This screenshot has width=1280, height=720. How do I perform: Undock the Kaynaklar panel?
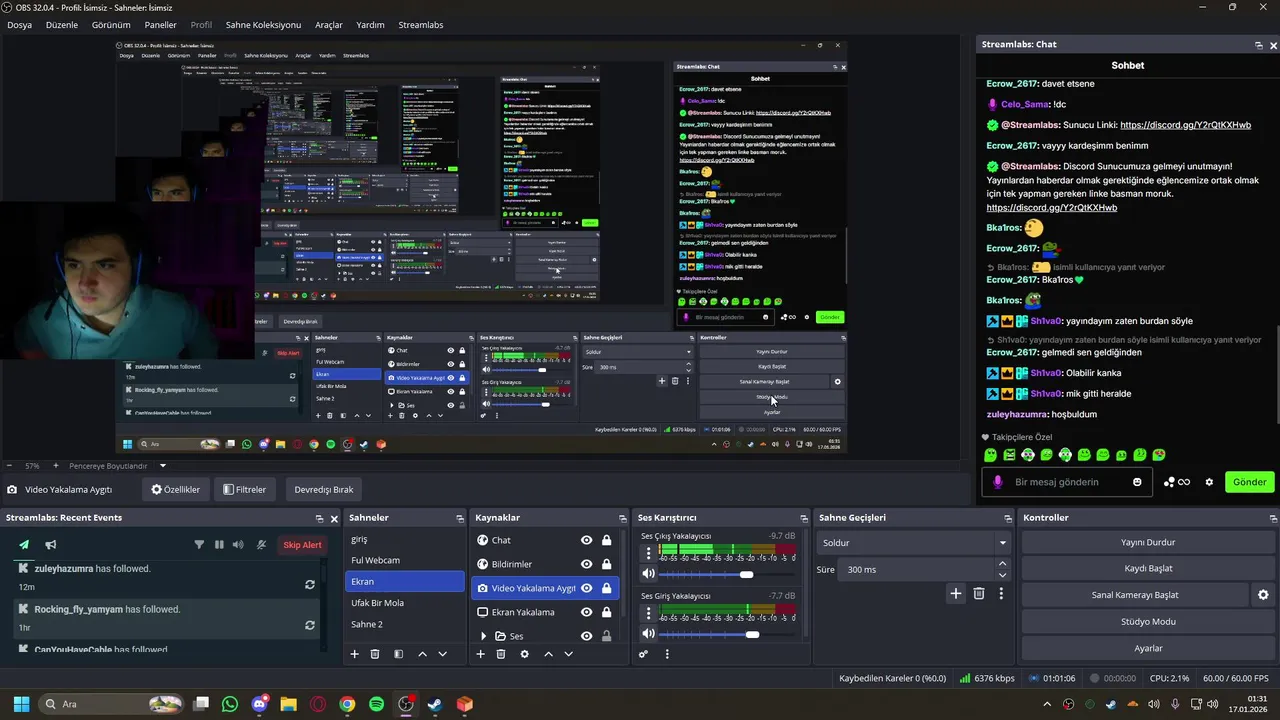coord(621,518)
